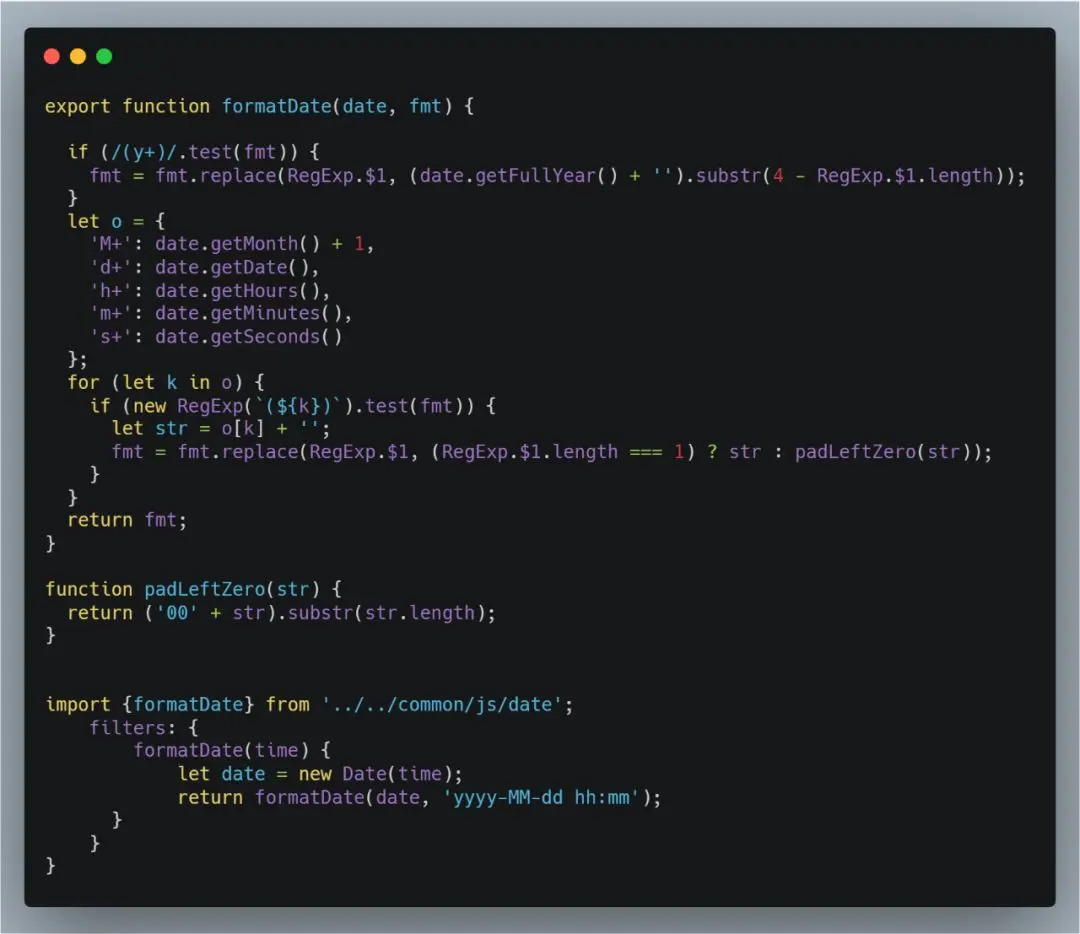Click the red close dot in window header
The width and height of the screenshot is (1080, 934).
(x=52, y=56)
